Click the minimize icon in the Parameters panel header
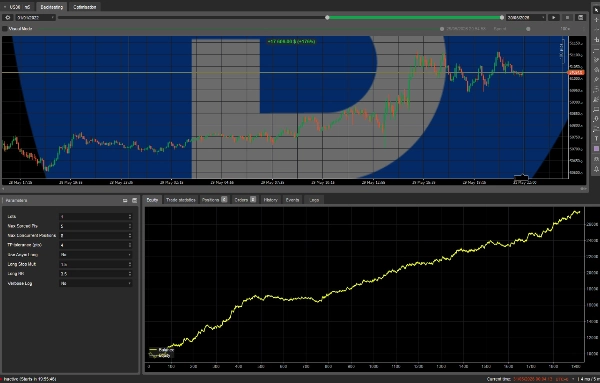The height and width of the screenshot is (383, 600). click(x=125, y=200)
